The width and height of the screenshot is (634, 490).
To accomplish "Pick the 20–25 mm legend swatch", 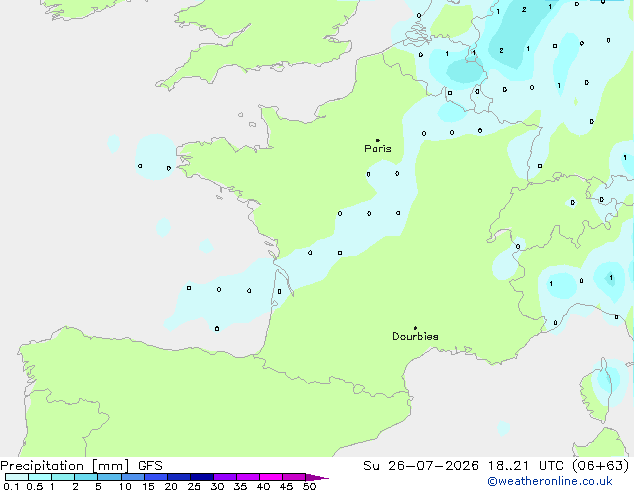I will pos(179,477).
